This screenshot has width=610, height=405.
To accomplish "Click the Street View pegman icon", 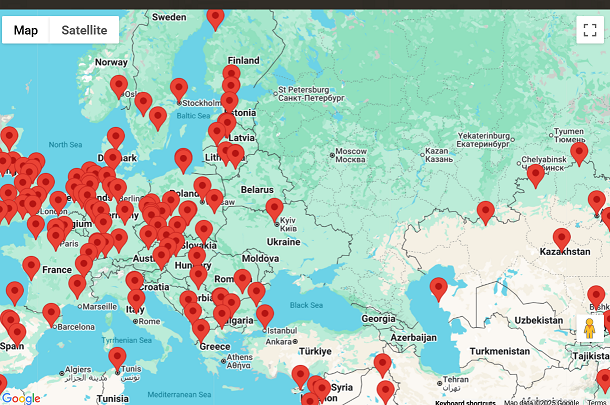I will pyautogui.click(x=589, y=329).
